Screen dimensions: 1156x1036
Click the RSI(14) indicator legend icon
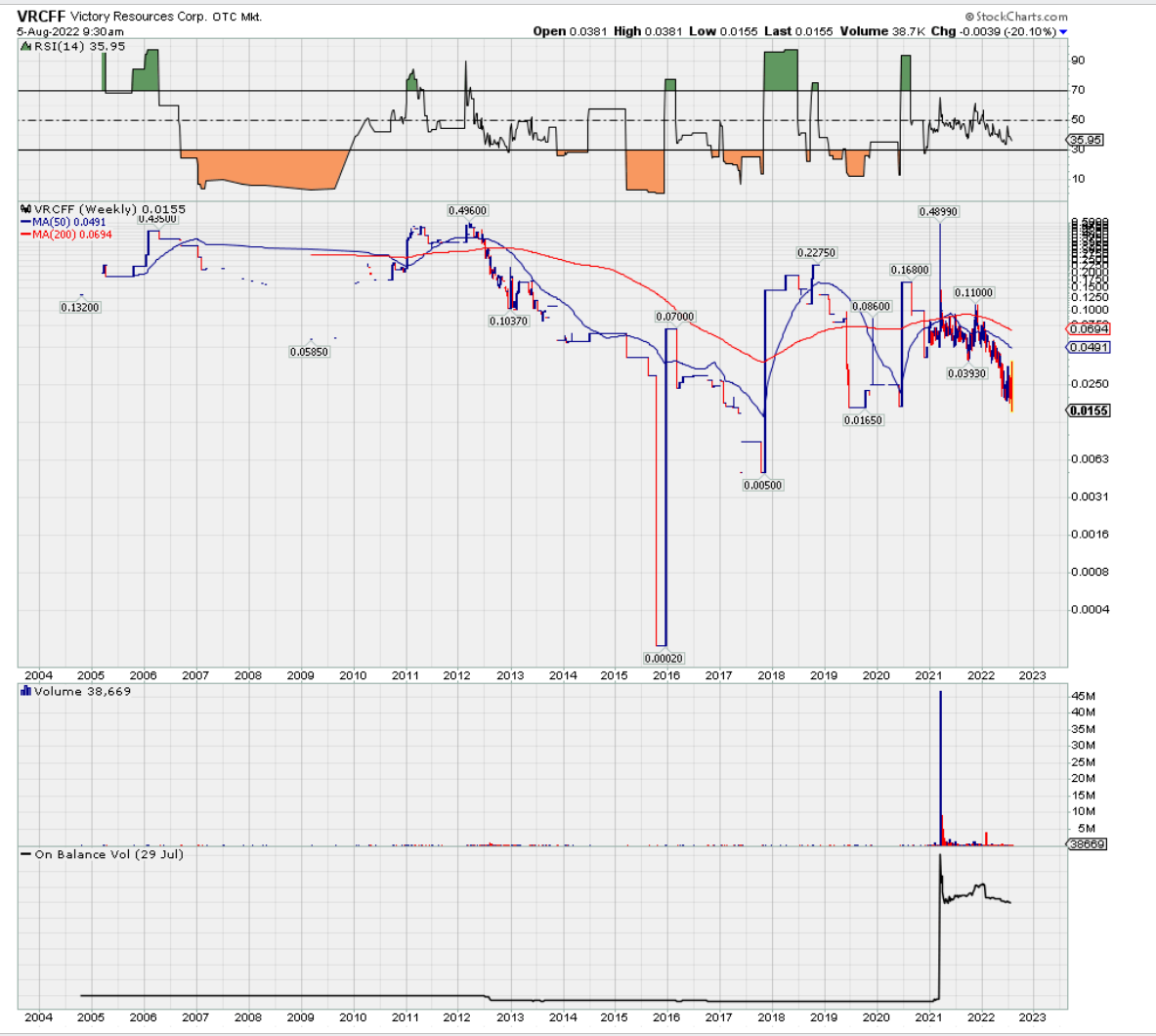(x=26, y=47)
